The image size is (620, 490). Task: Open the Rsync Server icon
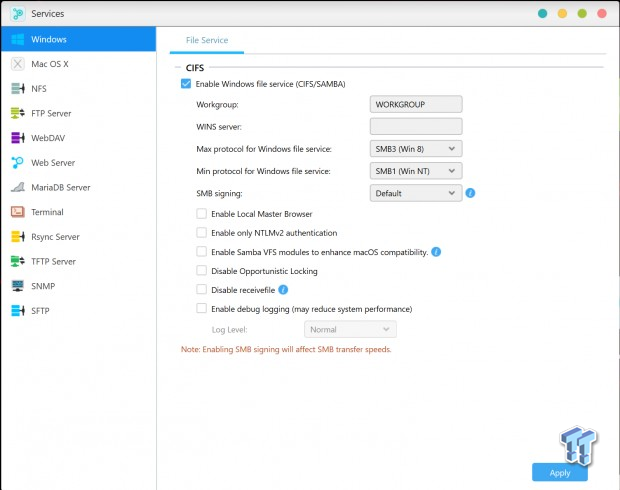[x=17, y=236]
